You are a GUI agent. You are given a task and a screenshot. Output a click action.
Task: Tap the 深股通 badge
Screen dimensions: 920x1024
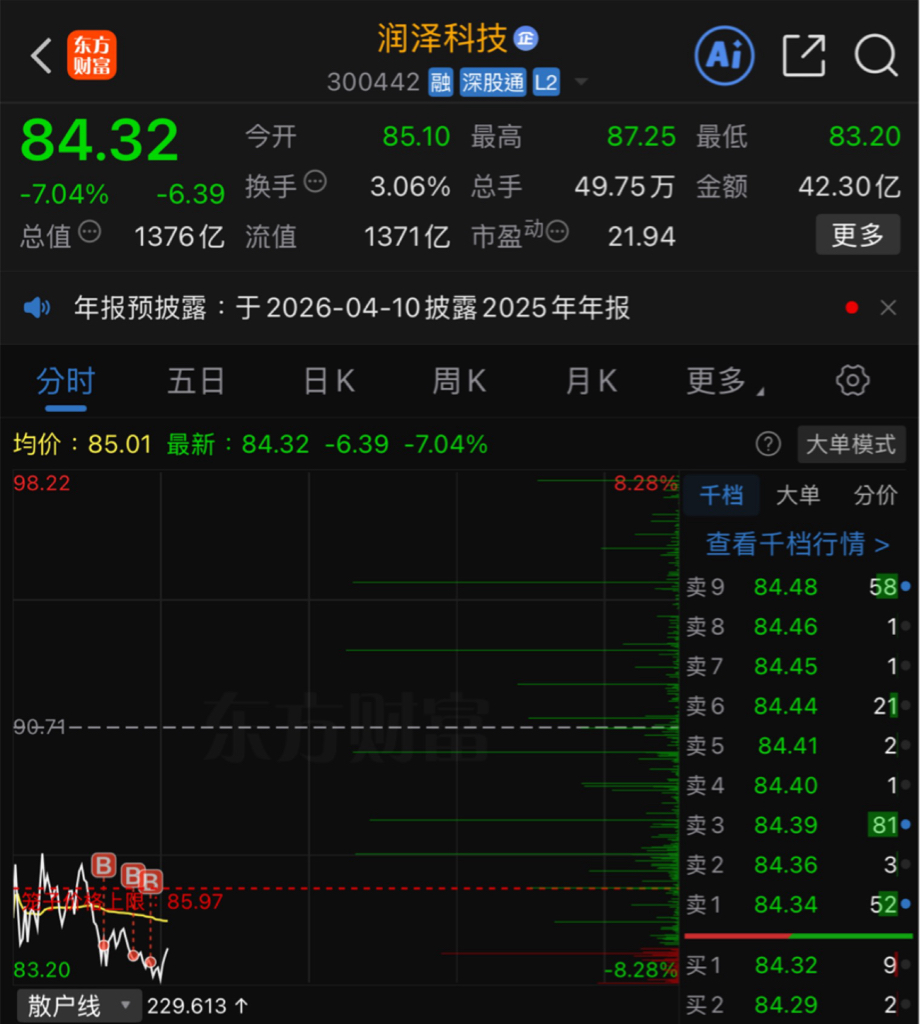pyautogui.click(x=492, y=83)
